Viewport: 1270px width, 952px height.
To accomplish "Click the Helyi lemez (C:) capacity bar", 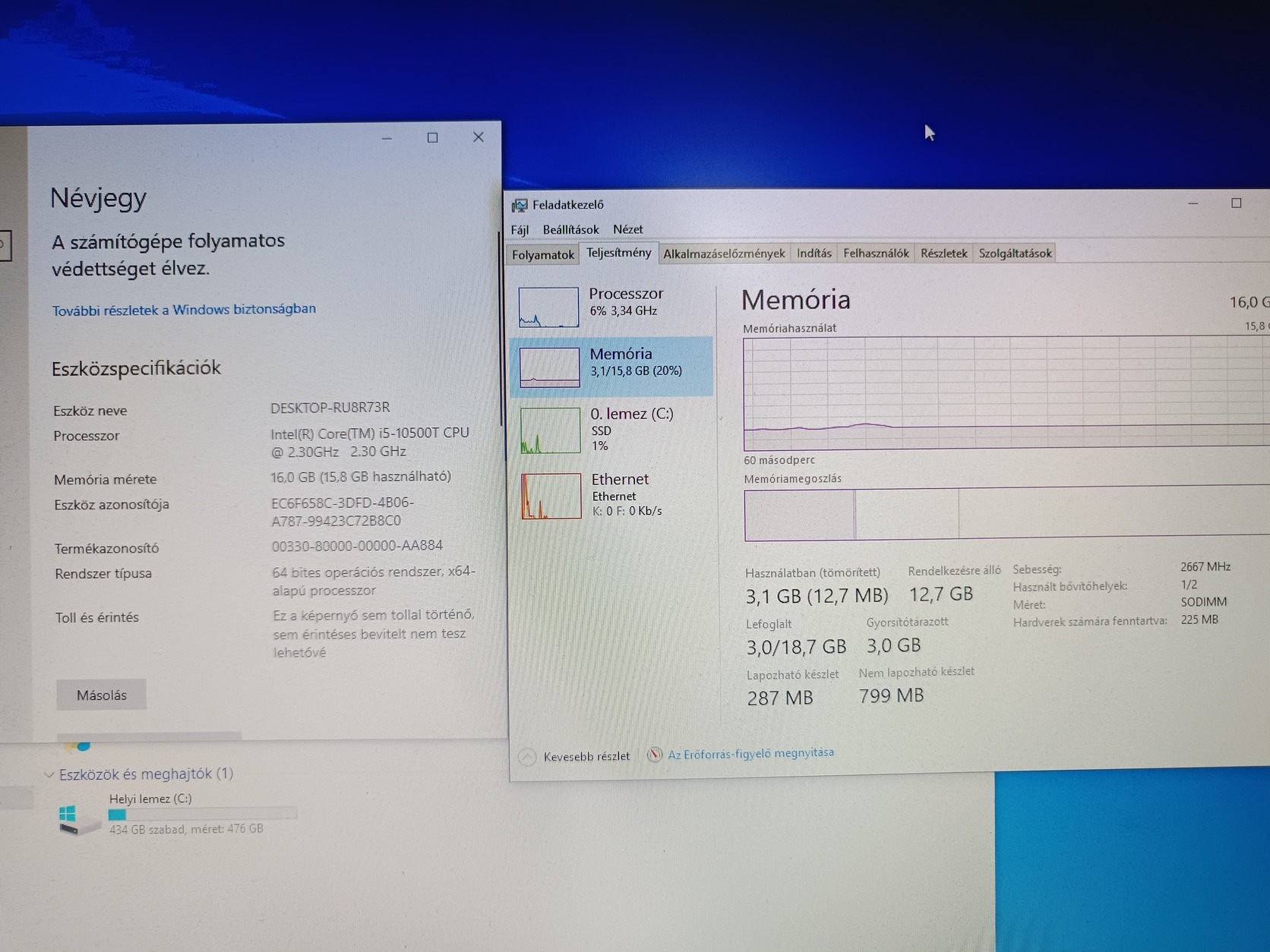I will pos(203,814).
